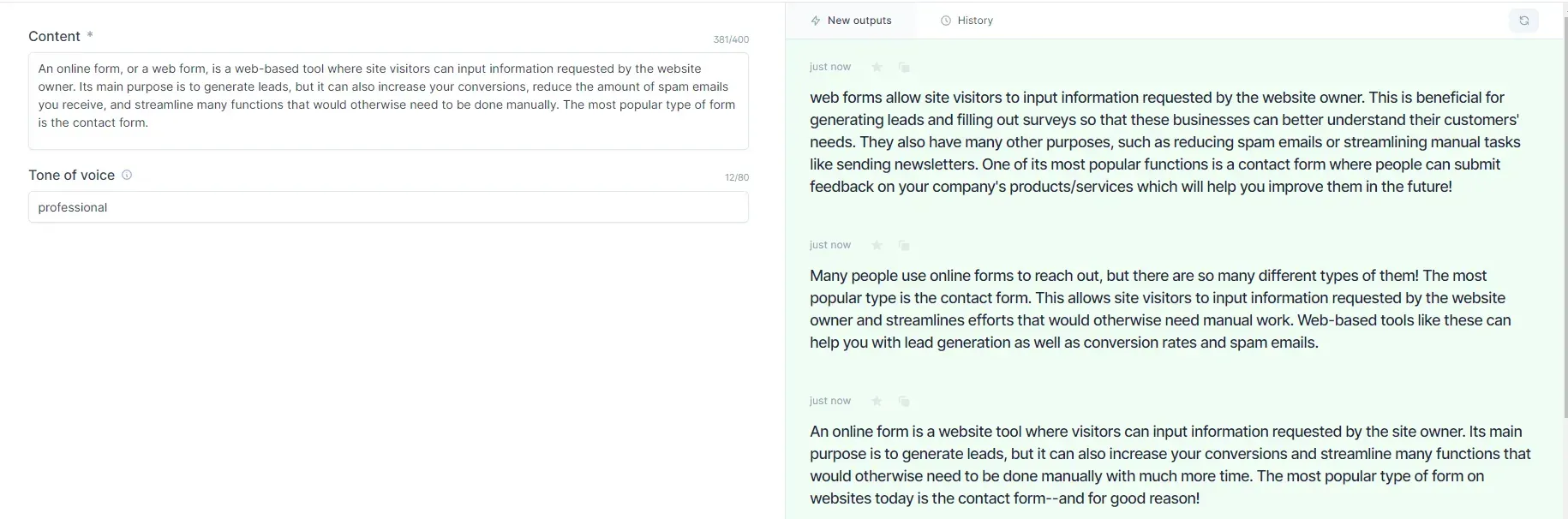
Task: Switch to the New outputs tab
Action: [x=851, y=21]
